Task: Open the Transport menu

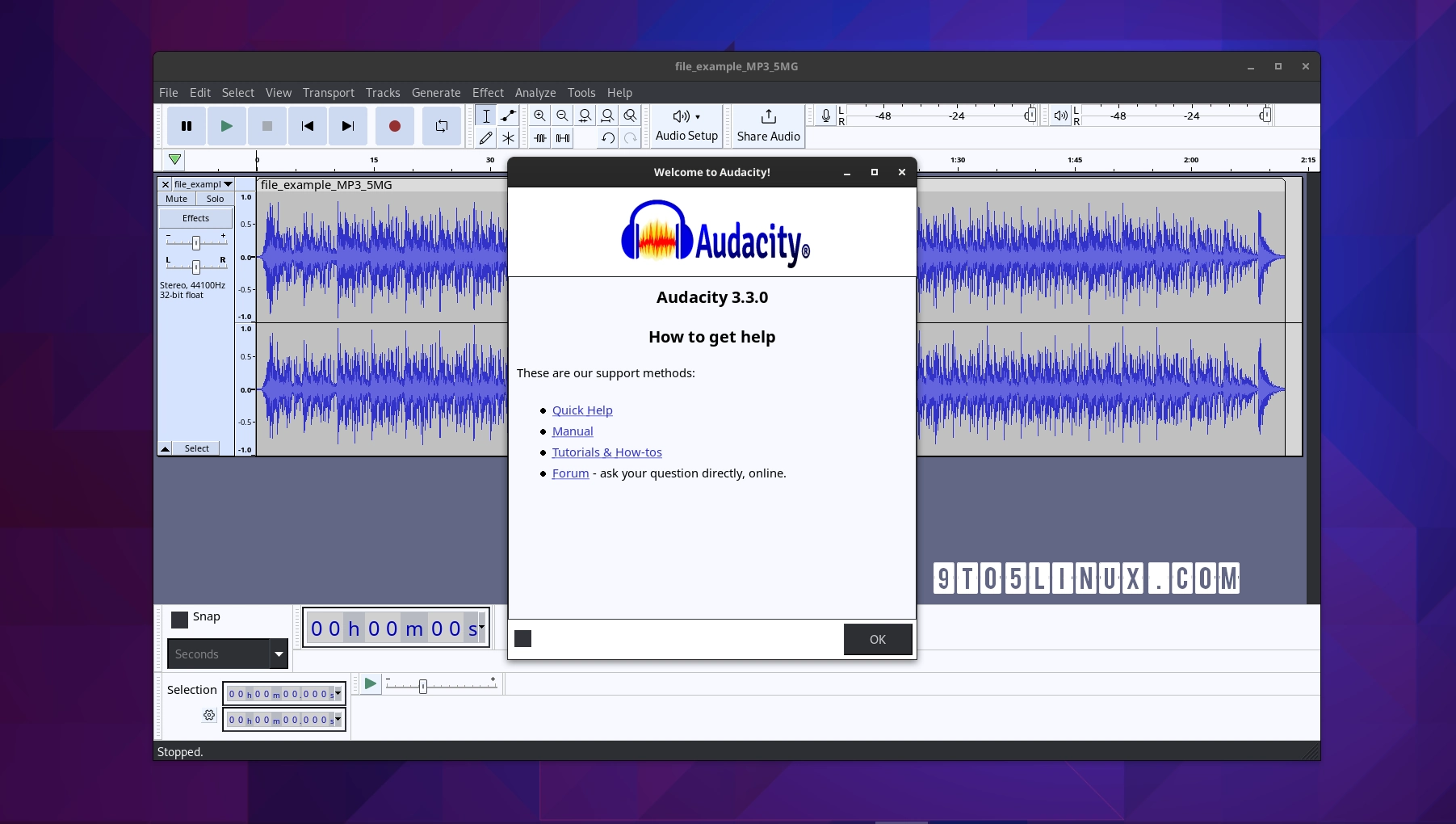Action: (328, 92)
